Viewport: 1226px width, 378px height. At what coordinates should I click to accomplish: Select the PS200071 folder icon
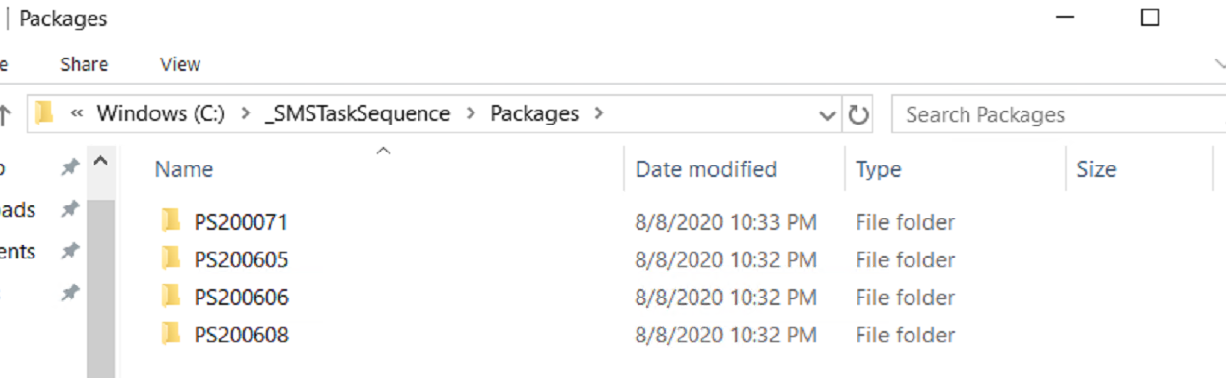click(x=171, y=220)
